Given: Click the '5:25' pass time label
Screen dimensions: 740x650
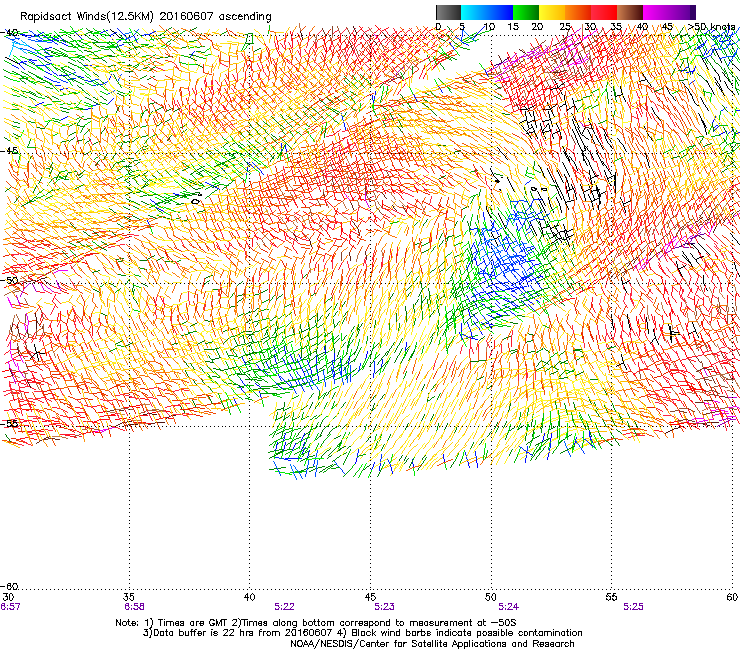Looking at the screenshot, I should [633, 607].
